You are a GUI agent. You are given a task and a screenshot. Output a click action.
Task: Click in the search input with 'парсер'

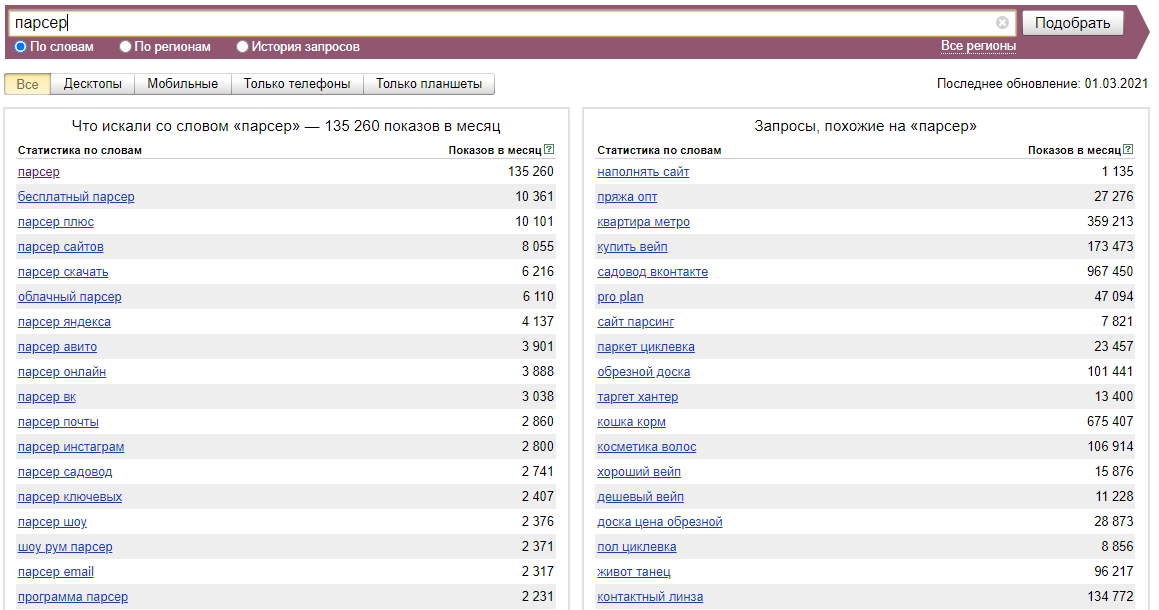coord(500,23)
